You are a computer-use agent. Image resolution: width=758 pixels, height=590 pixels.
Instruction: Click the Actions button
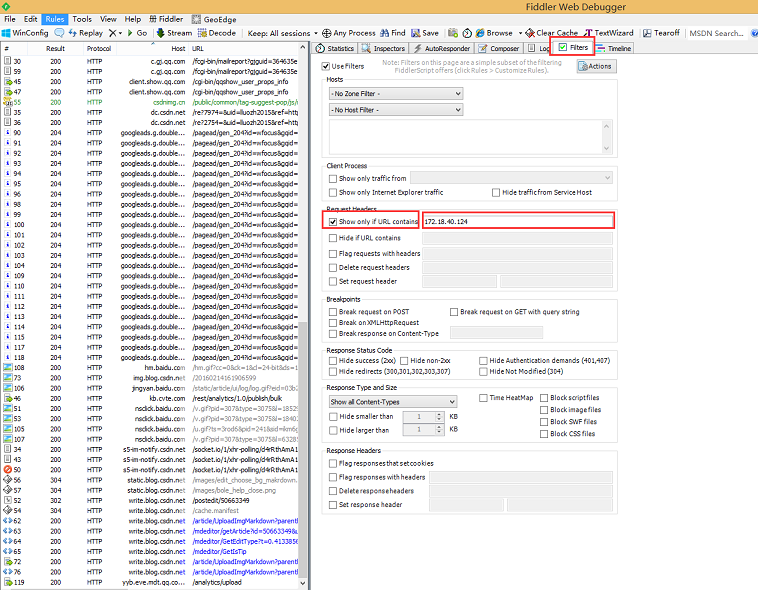click(597, 66)
